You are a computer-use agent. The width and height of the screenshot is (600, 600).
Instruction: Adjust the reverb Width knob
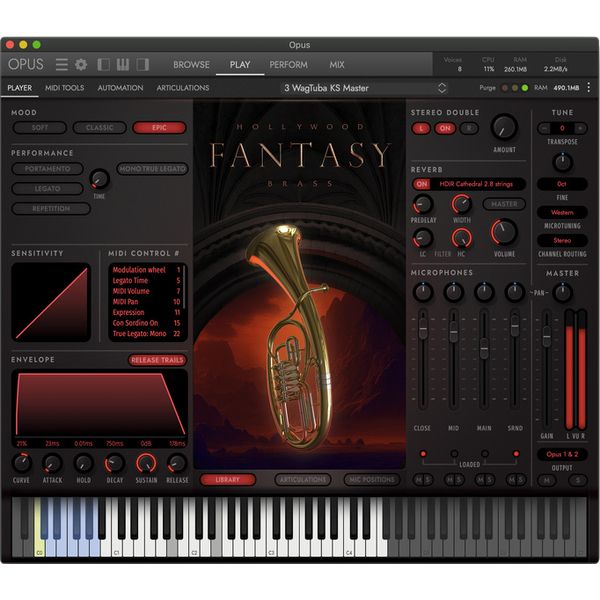(x=461, y=204)
